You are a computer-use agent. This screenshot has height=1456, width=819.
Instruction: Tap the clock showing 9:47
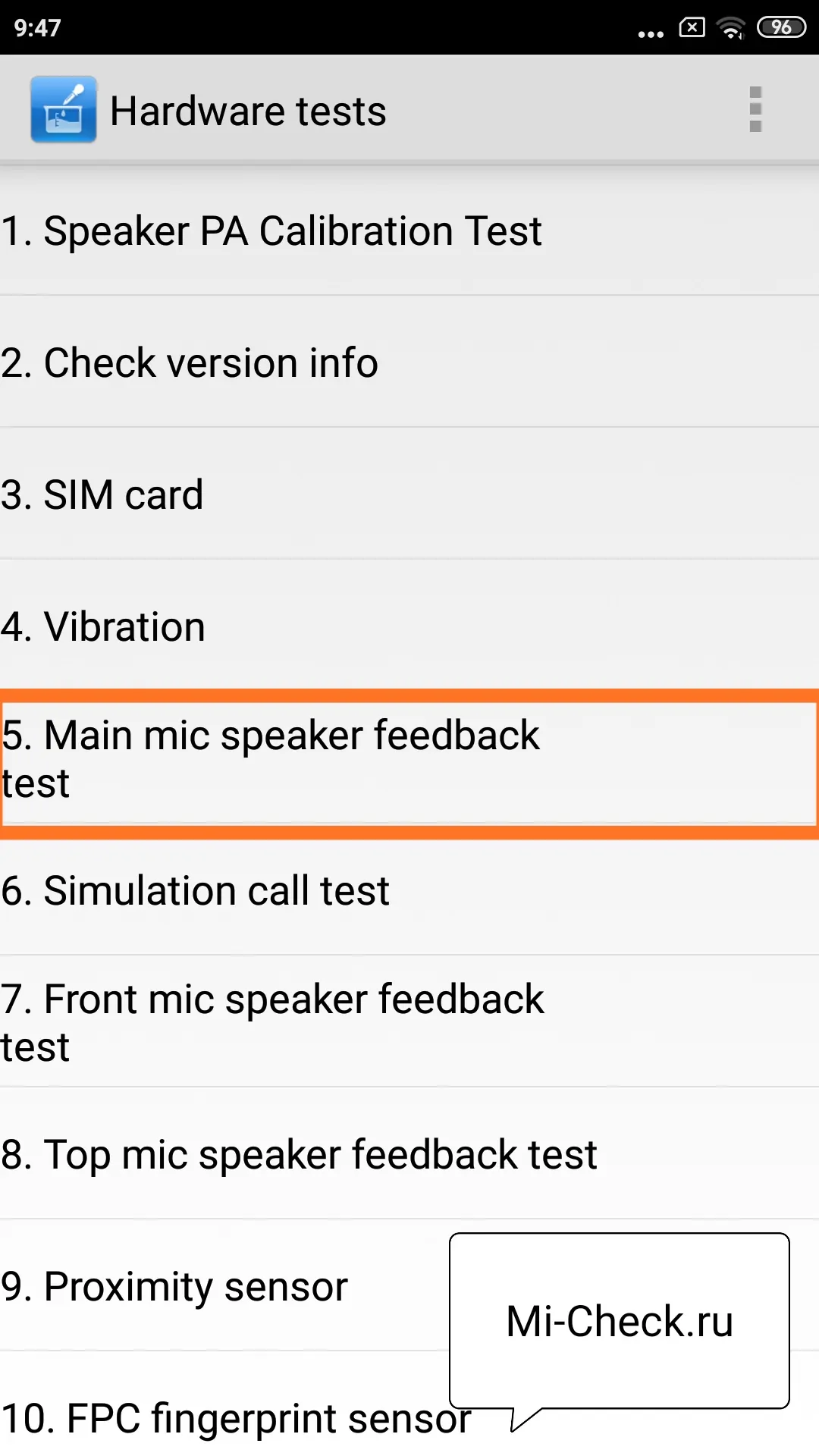coord(37,28)
